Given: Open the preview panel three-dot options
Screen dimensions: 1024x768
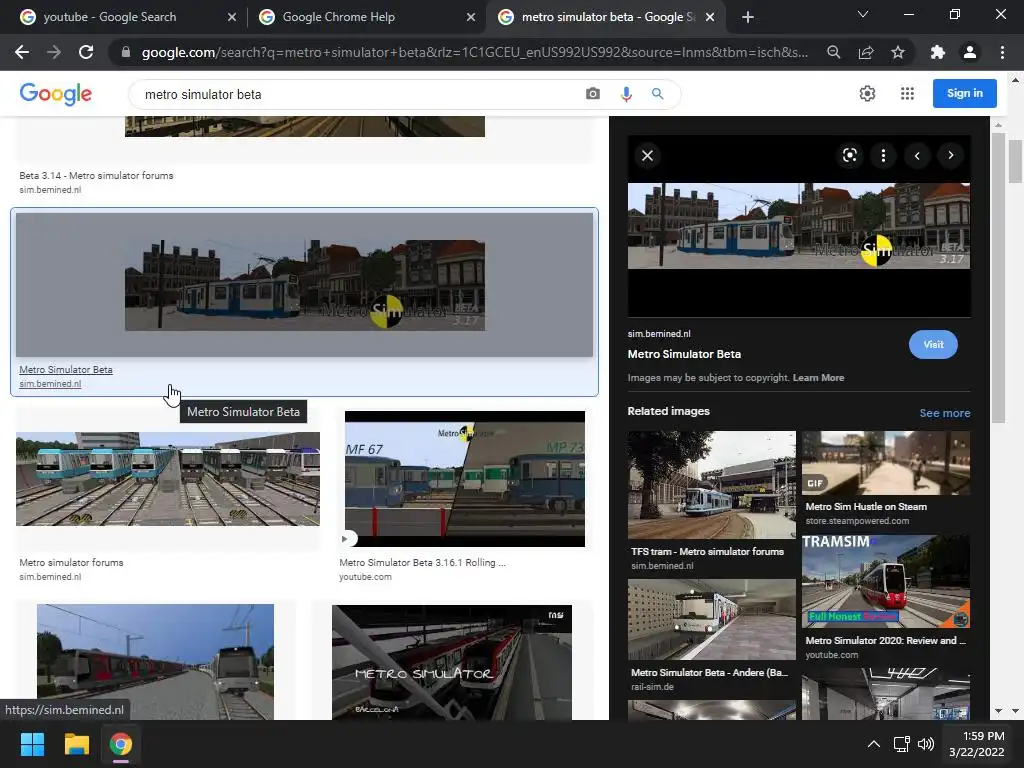Looking at the screenshot, I should 883,155.
